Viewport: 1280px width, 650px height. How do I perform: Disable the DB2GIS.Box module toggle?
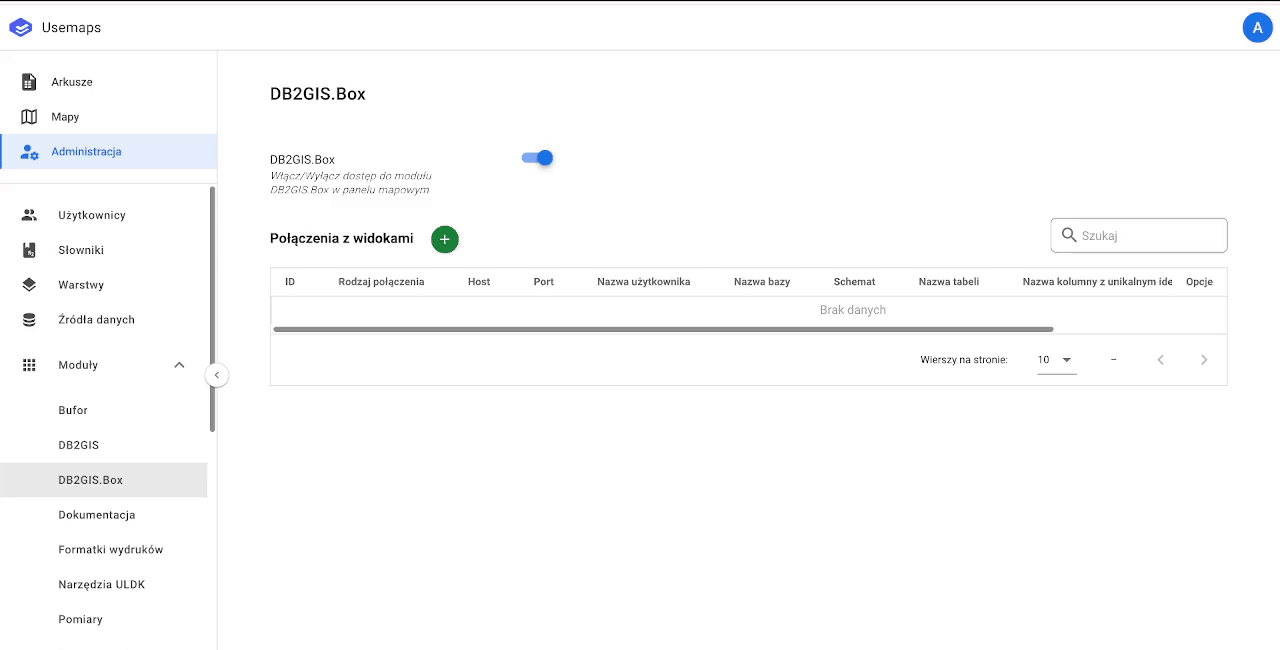pyautogui.click(x=538, y=158)
